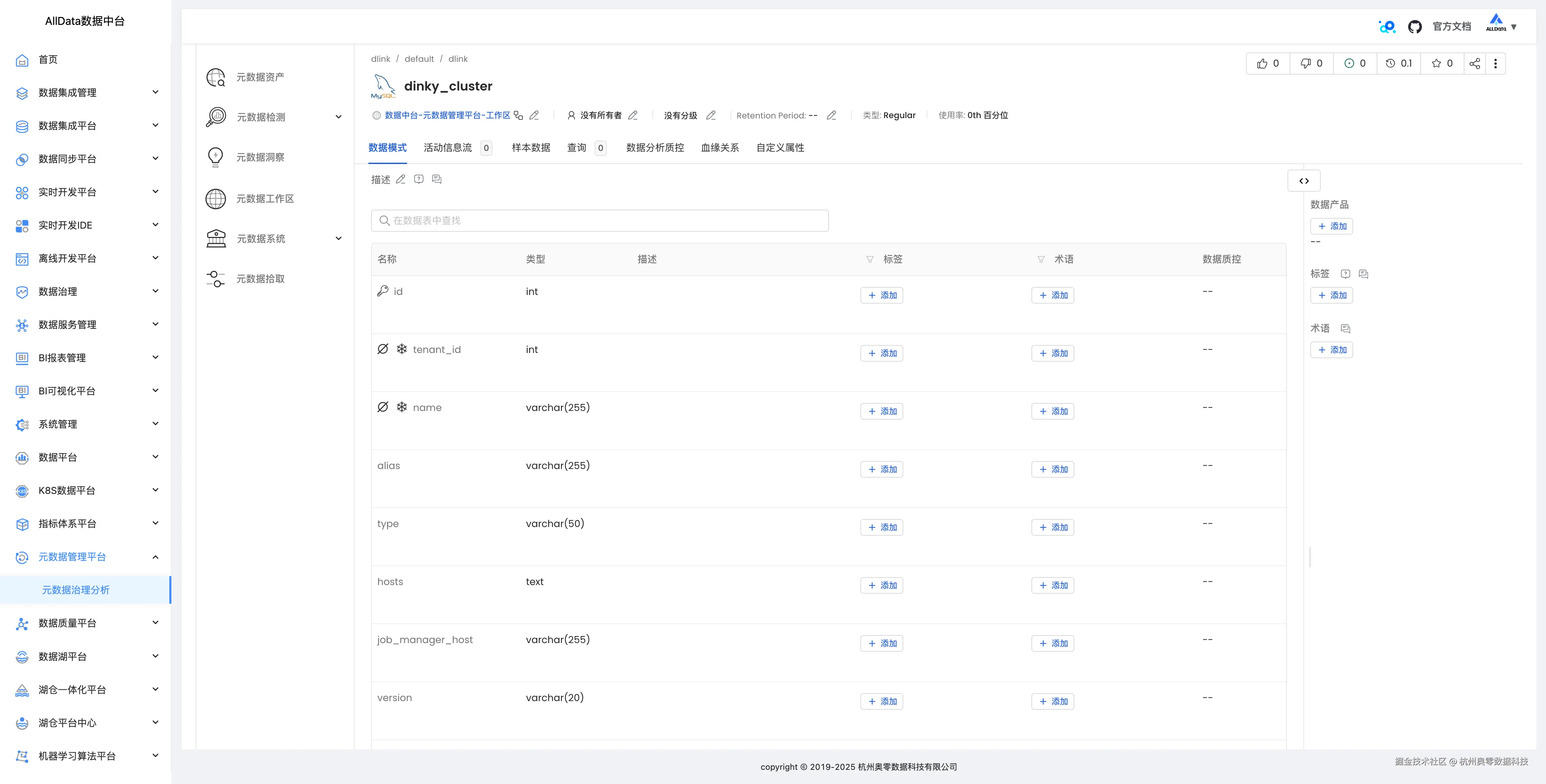Edit the description with pencil icon
Viewport: 1546px width, 784px height.
401,179
